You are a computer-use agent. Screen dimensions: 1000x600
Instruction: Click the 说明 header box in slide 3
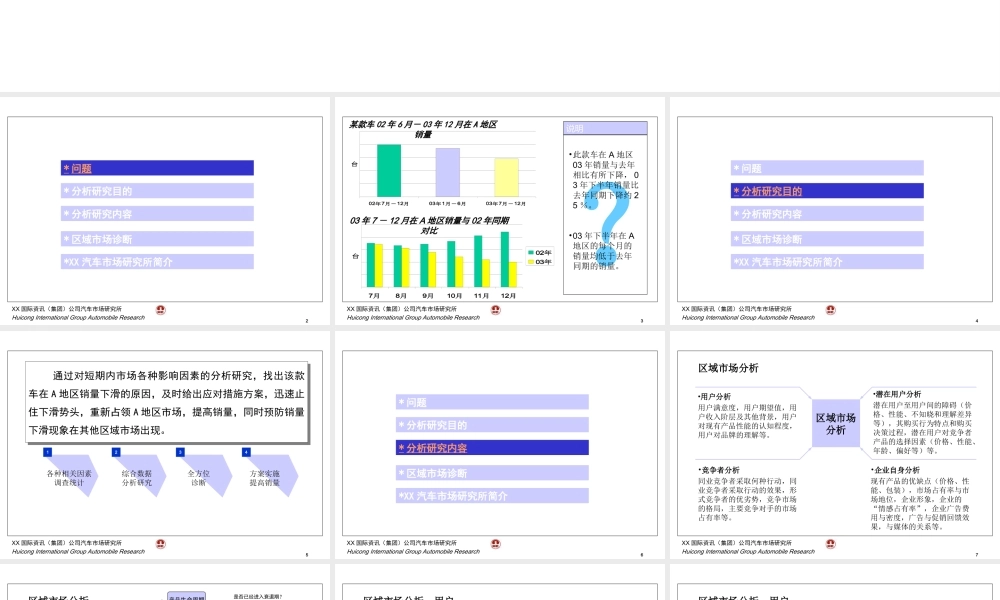(605, 128)
